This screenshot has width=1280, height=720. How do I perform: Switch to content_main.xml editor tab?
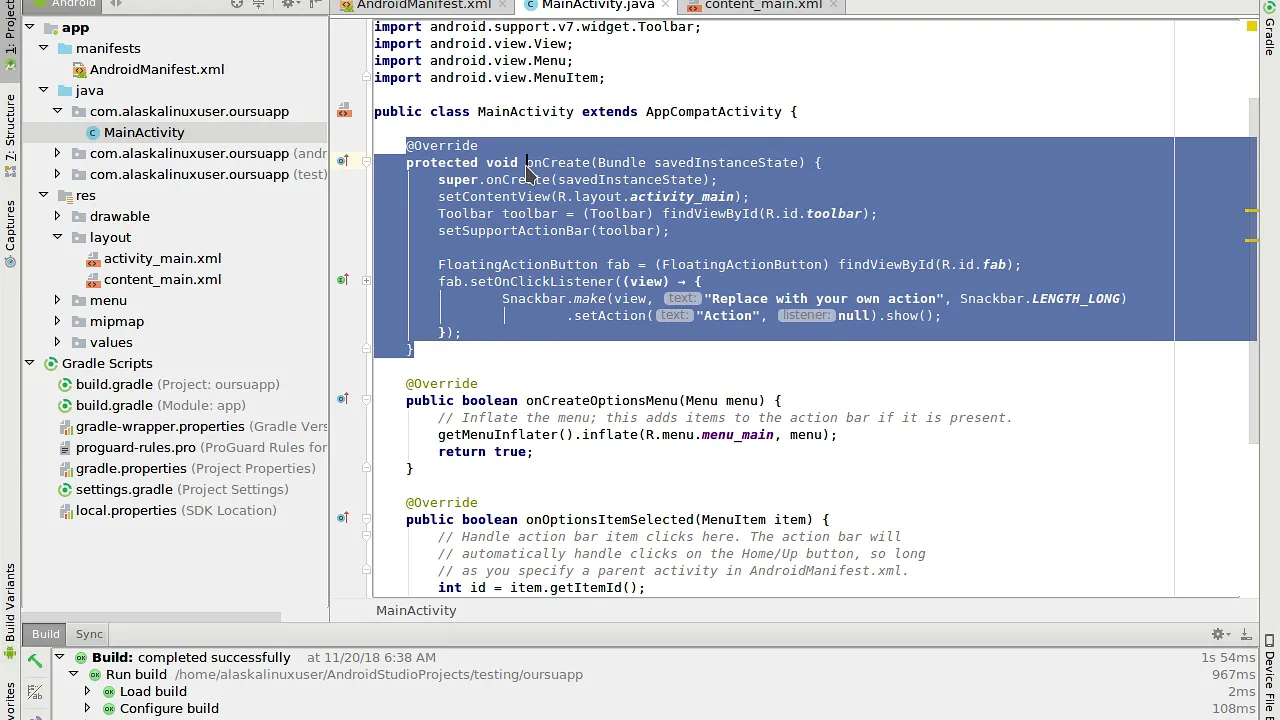point(762,5)
